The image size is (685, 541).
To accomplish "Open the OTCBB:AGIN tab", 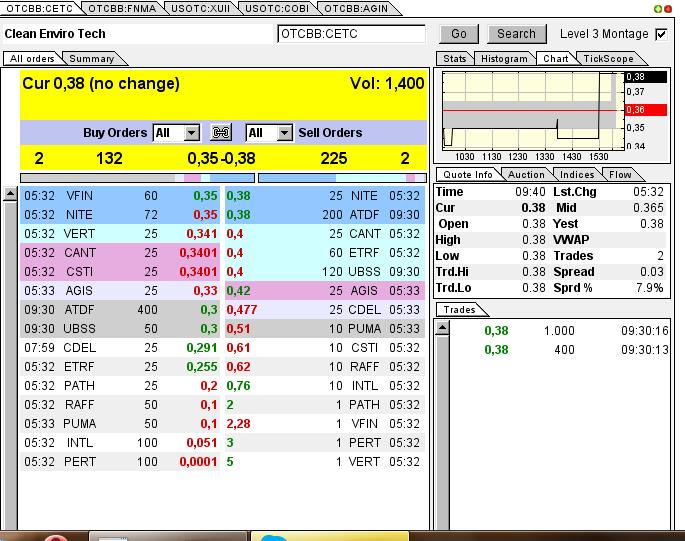I will 357,9.
